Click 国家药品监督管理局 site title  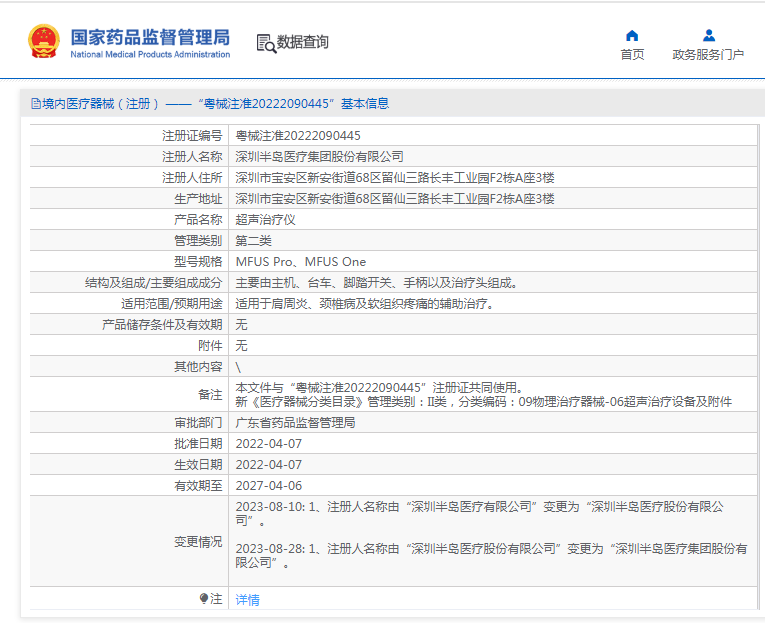click(150, 38)
